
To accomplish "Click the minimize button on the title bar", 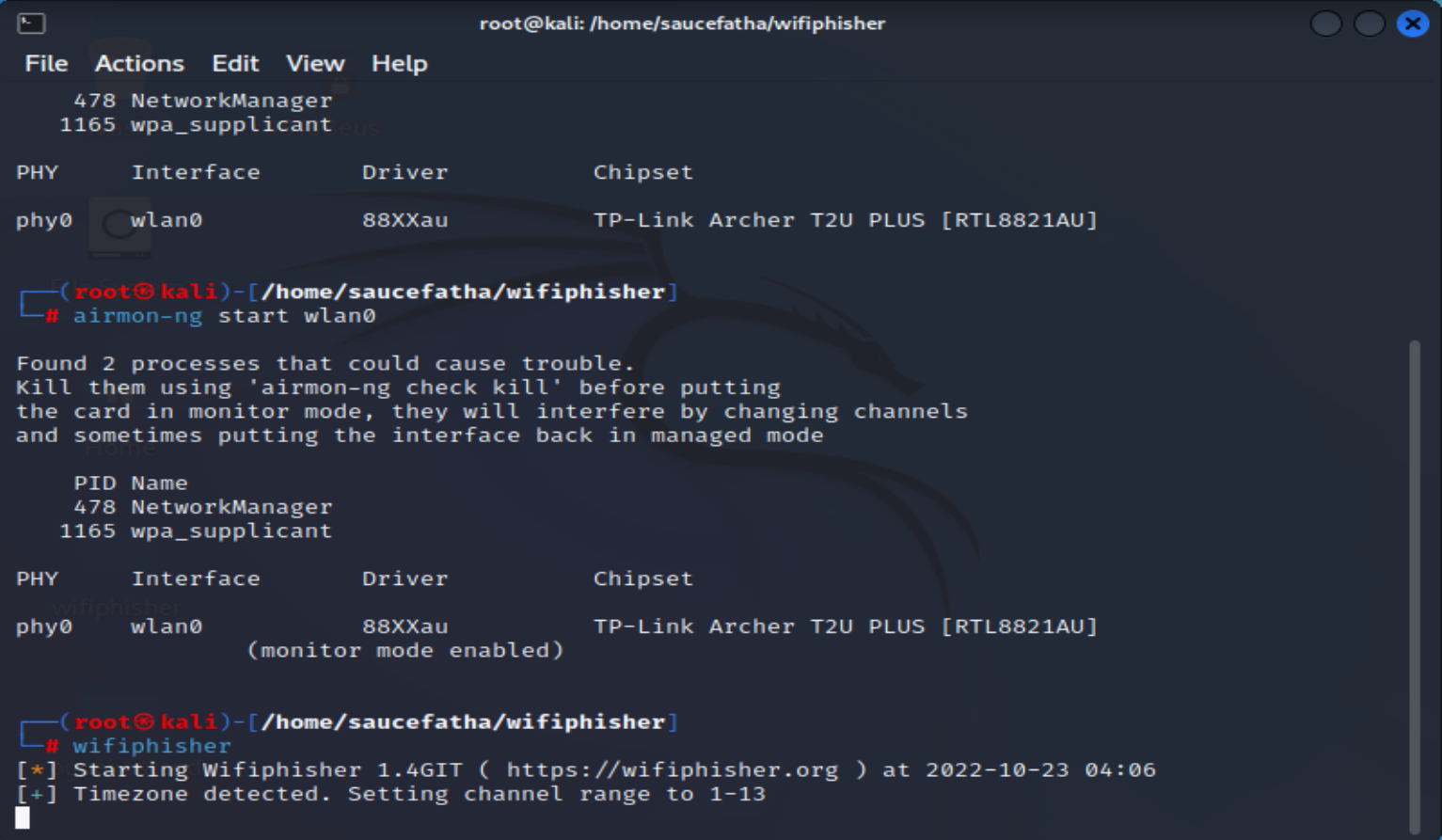I will (x=1325, y=24).
